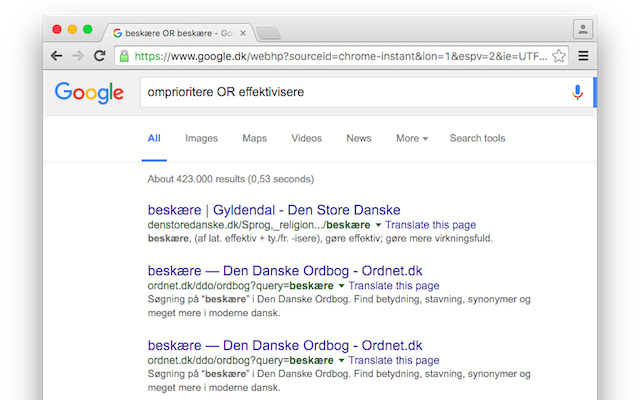The image size is (640, 400).
Task: Open the Chrome user profile button
Action: coord(583,29)
